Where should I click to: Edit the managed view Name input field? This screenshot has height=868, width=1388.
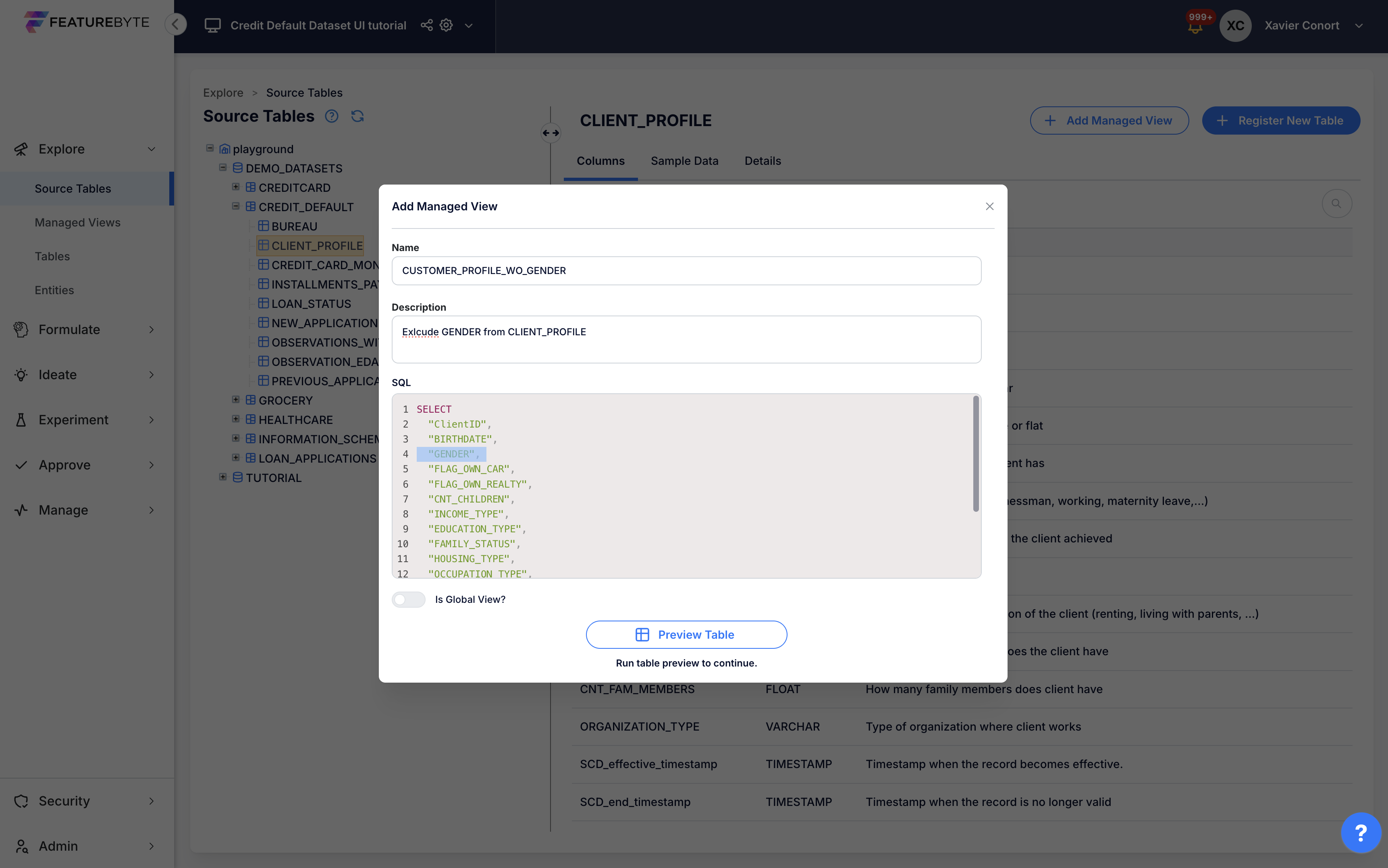click(x=686, y=270)
